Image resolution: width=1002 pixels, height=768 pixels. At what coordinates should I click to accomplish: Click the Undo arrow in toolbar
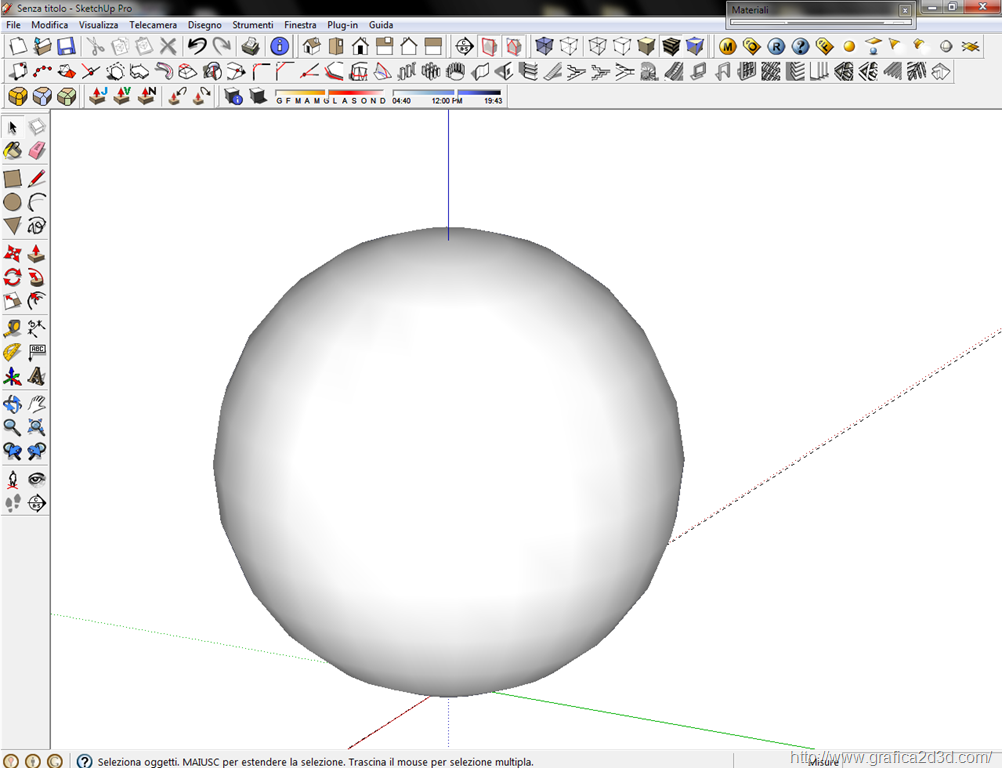coord(197,46)
